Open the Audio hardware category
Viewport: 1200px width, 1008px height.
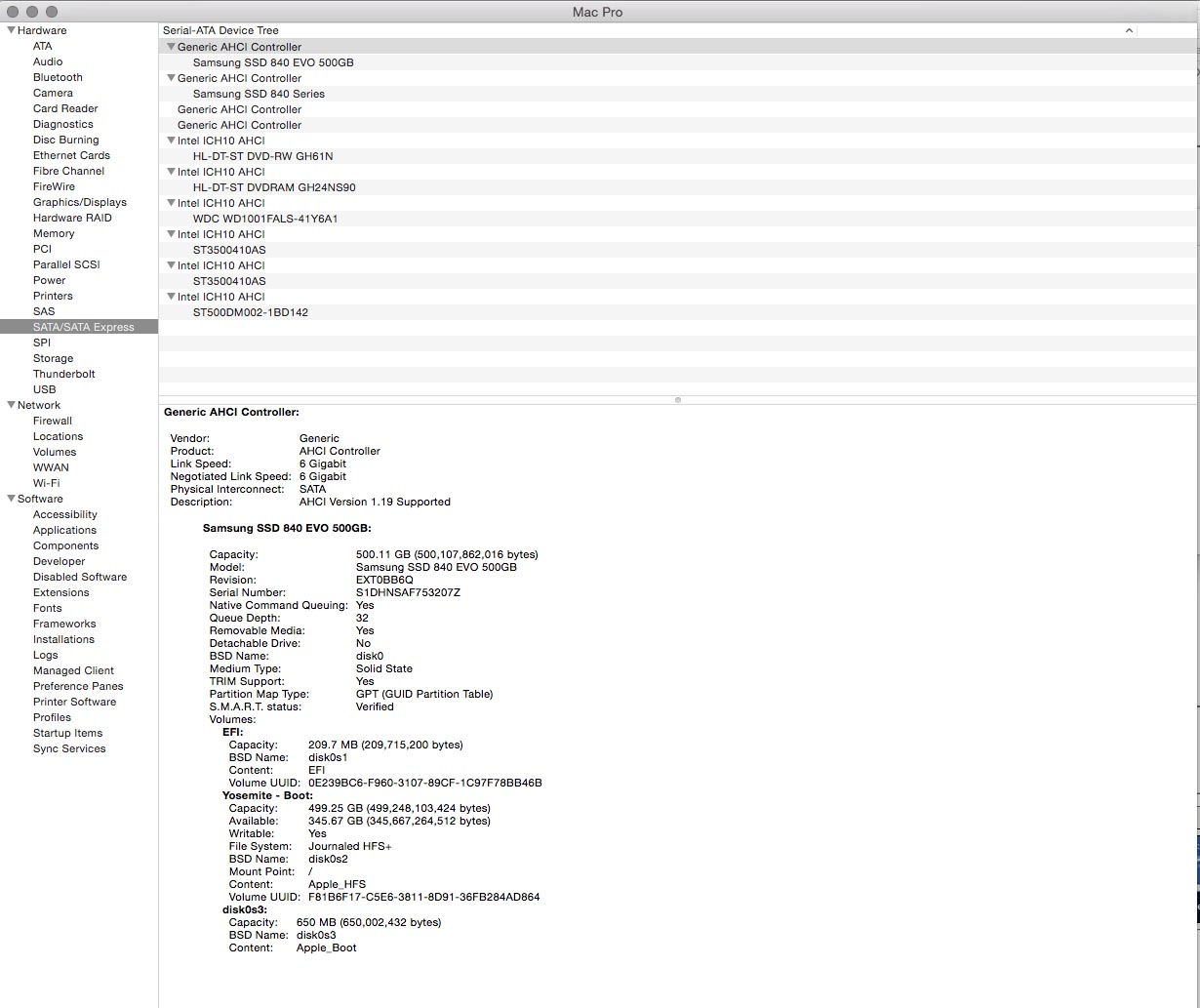[48, 61]
